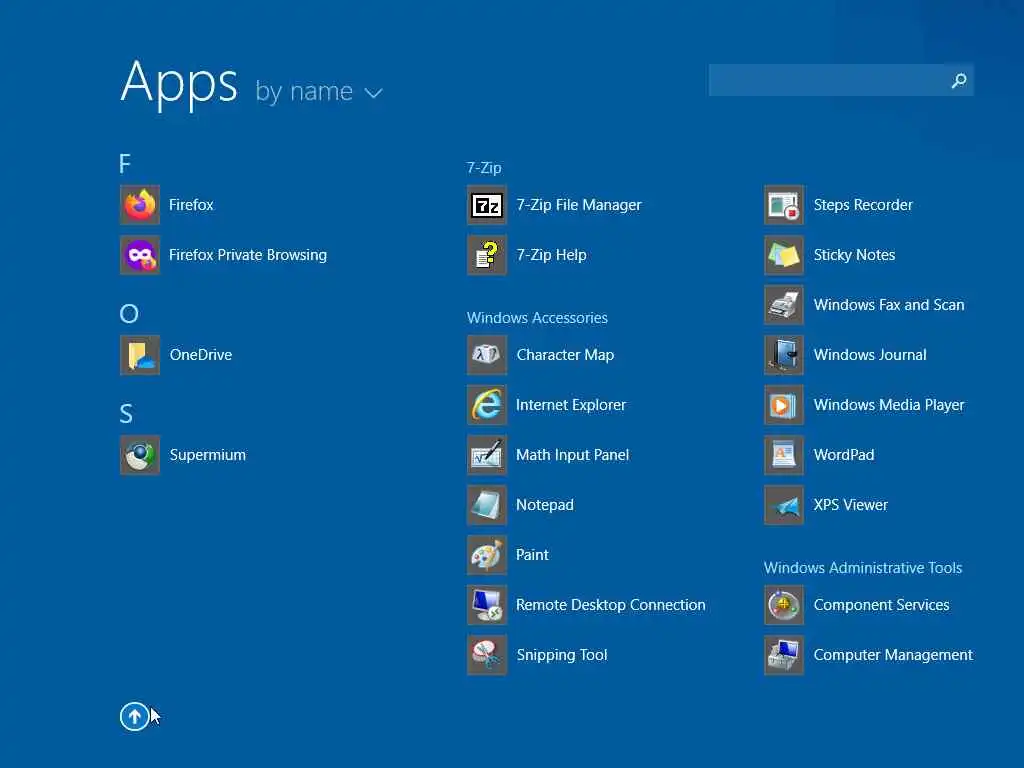Viewport: 1024px width, 768px height.
Task: Launch the Math Input Panel icon
Action: click(487, 455)
